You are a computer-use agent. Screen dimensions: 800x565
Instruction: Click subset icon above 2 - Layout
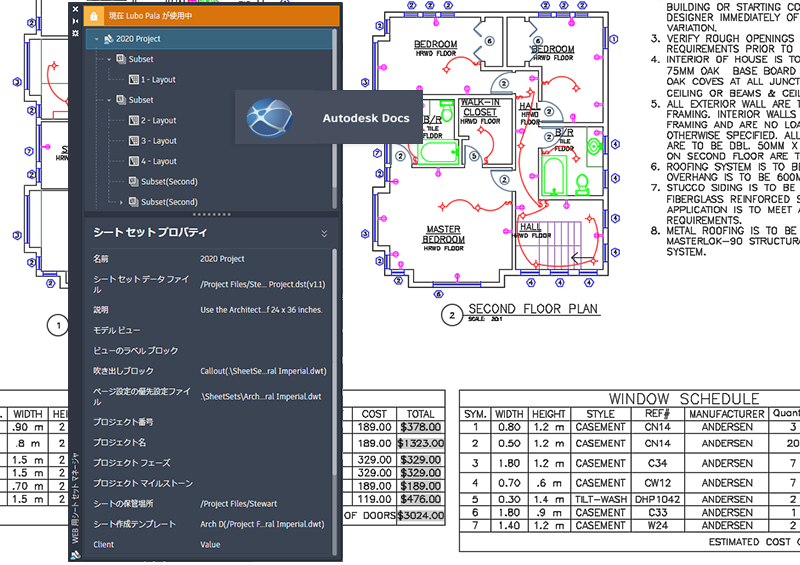[x=121, y=100]
